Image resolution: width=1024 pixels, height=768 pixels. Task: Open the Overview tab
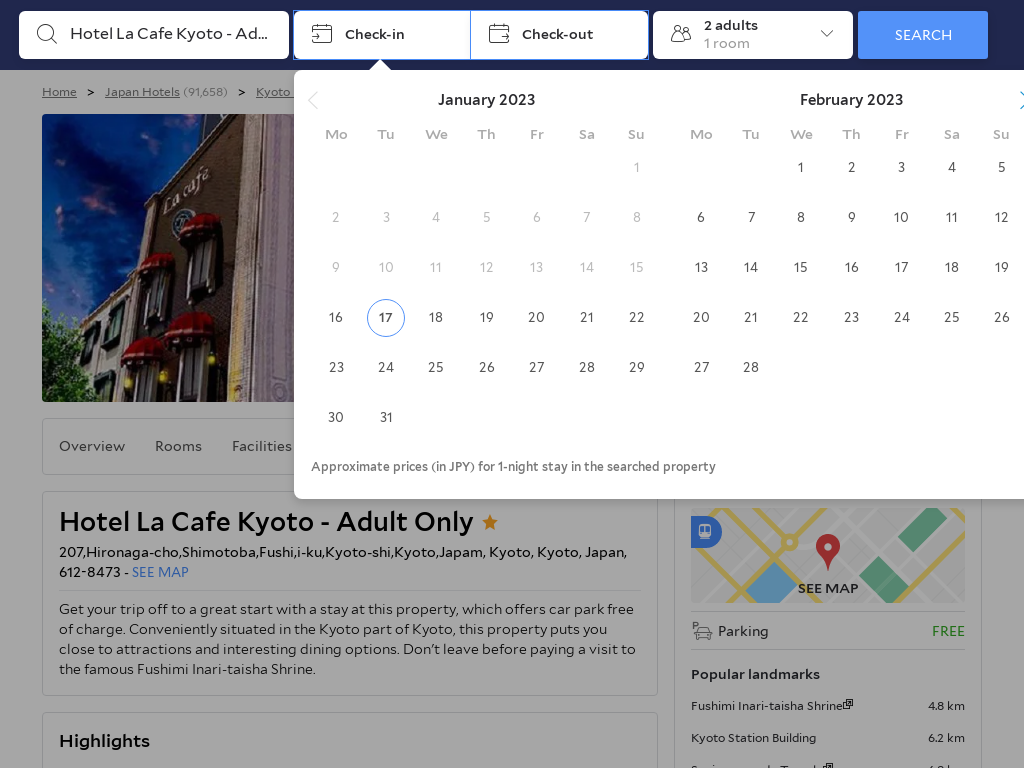pyautogui.click(x=92, y=446)
